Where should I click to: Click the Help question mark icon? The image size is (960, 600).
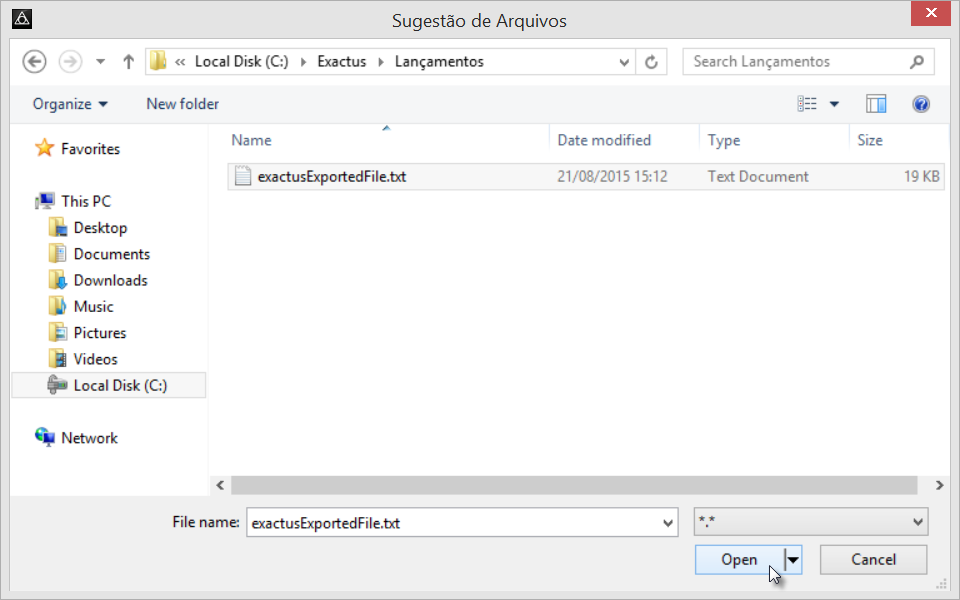coord(921,104)
